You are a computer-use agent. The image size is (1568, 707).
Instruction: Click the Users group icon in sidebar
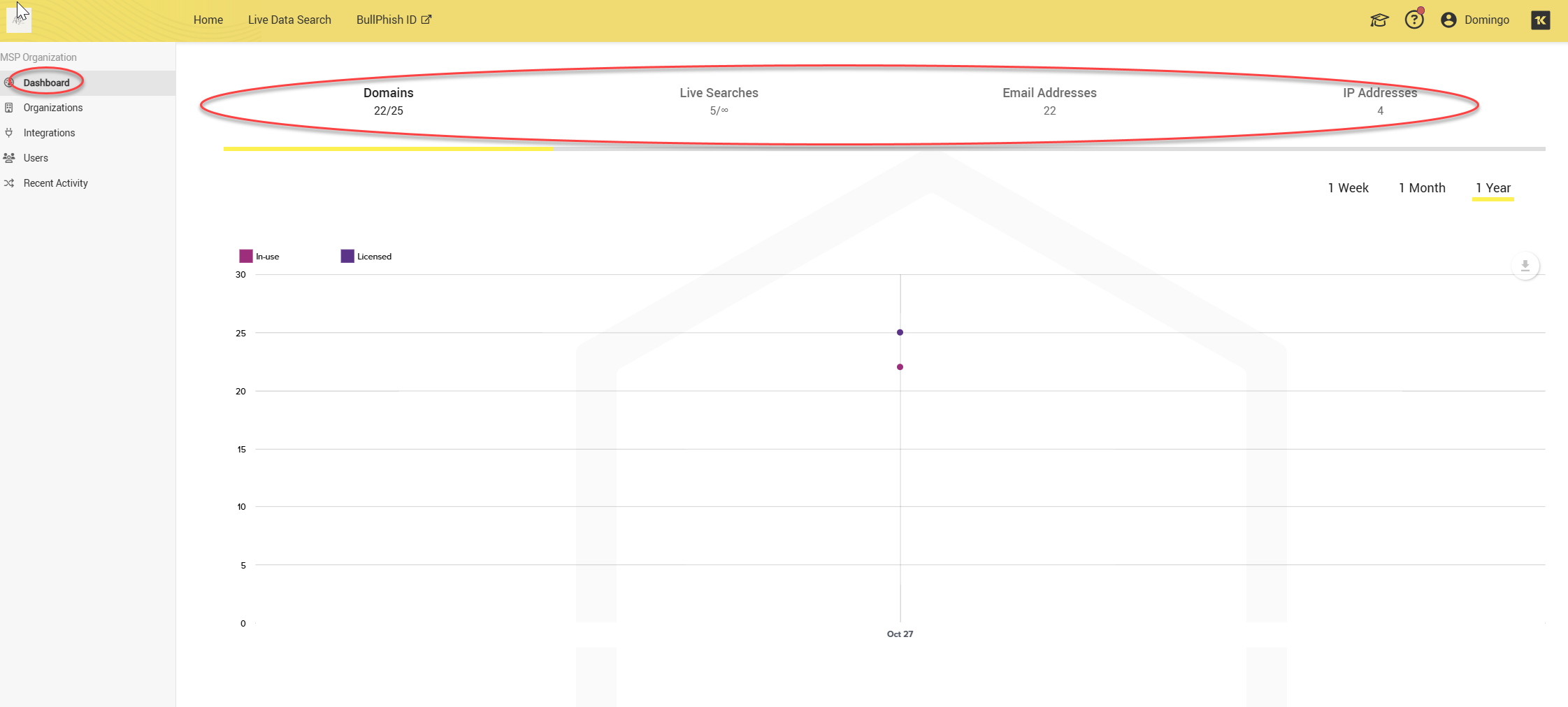click(x=9, y=158)
